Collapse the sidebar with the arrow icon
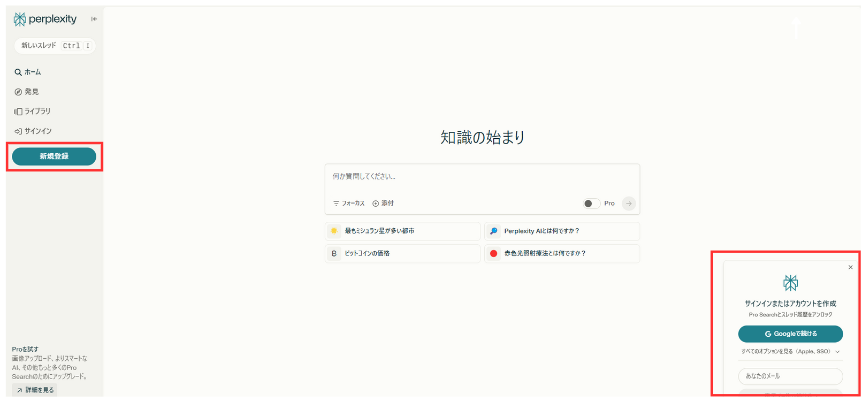The height and width of the screenshot is (398, 863). pos(94,19)
